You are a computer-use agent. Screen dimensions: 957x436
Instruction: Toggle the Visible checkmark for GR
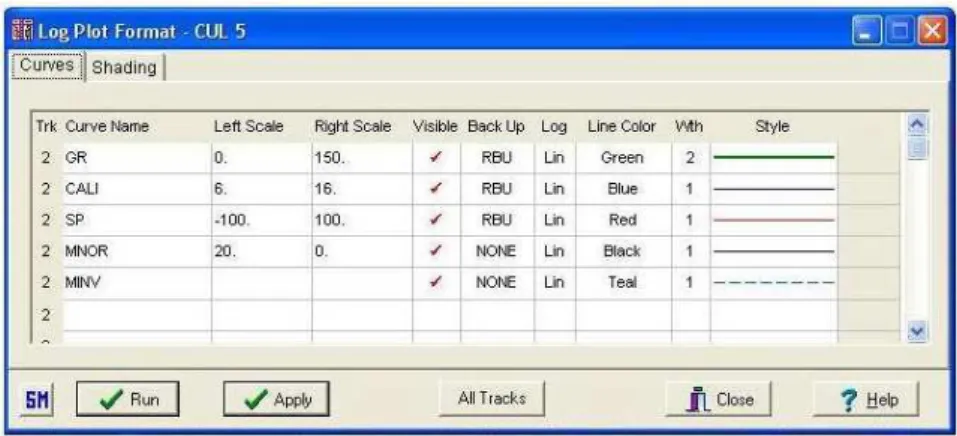click(436, 158)
